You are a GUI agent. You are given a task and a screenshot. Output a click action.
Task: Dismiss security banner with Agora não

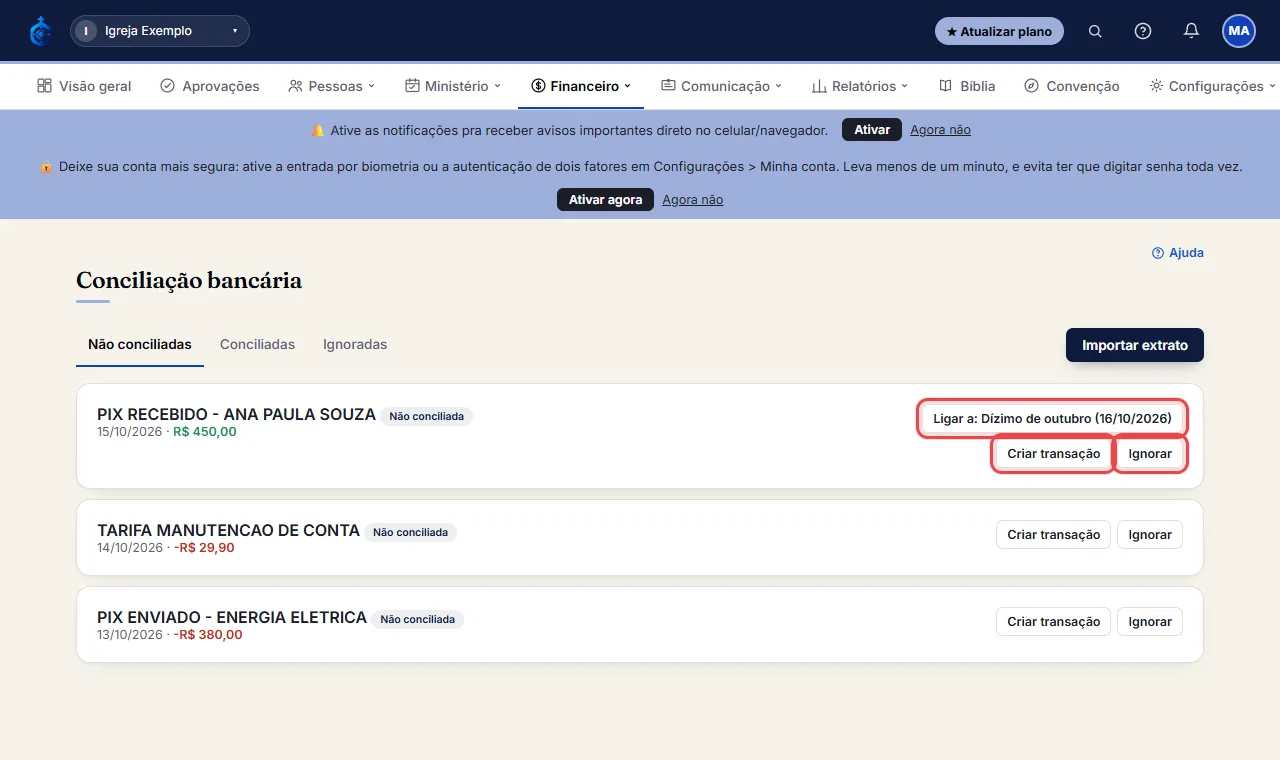[692, 200]
